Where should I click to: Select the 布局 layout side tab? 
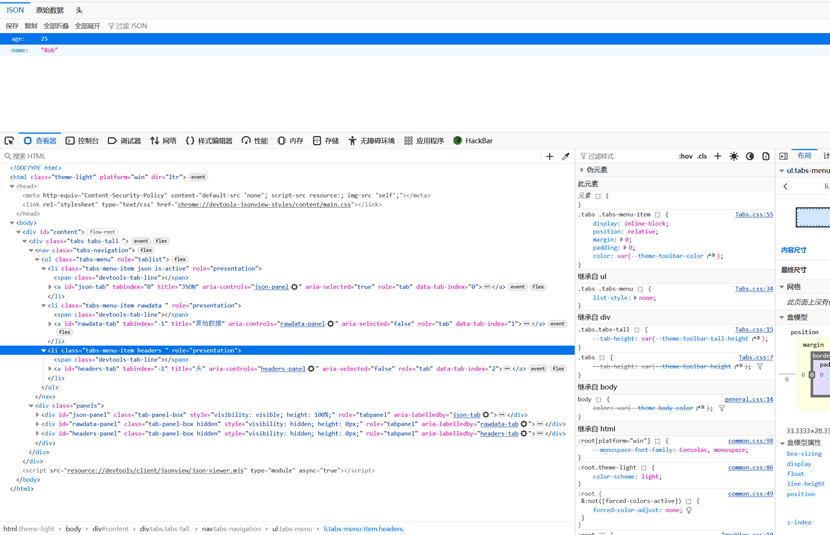pos(804,156)
